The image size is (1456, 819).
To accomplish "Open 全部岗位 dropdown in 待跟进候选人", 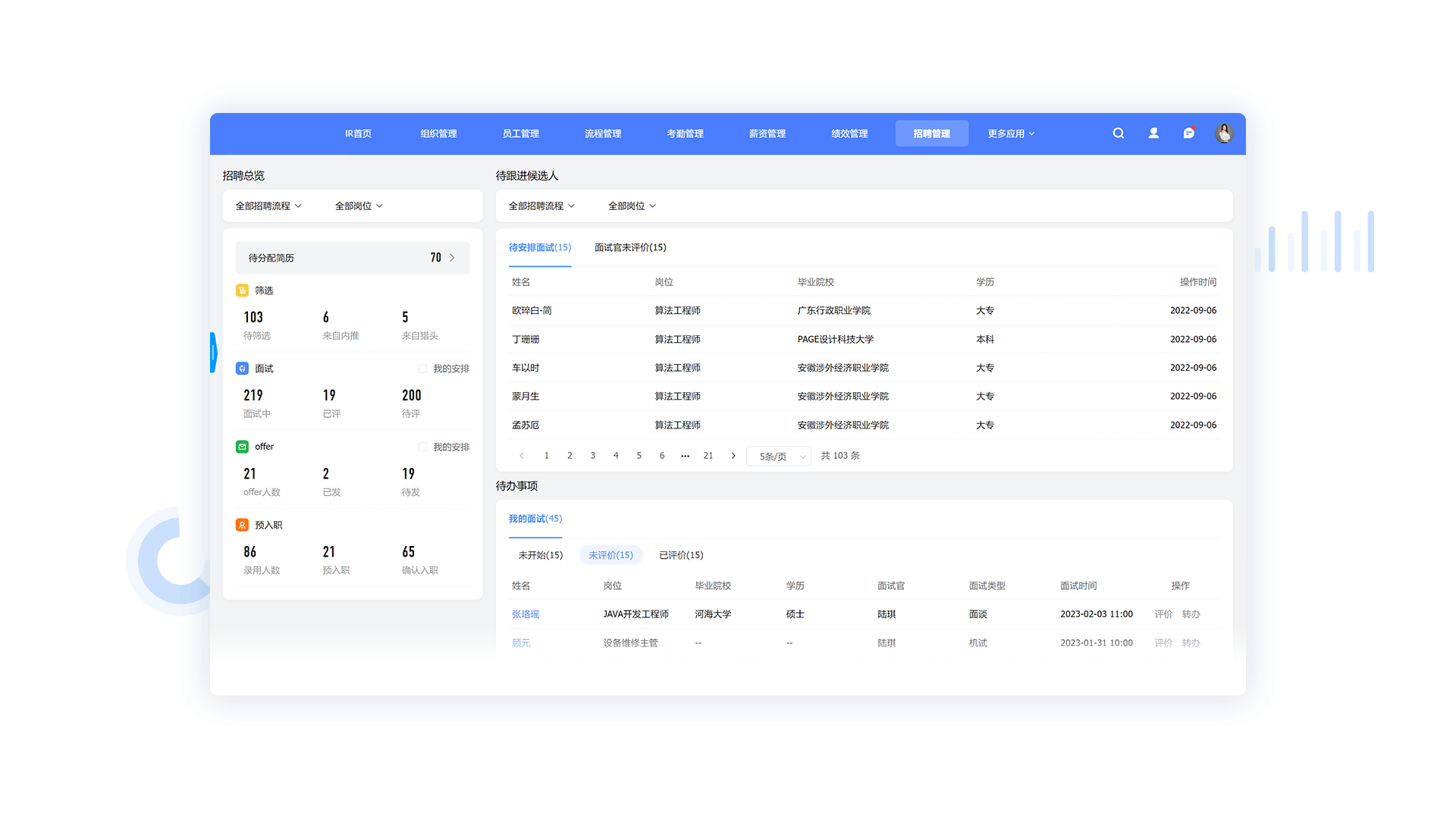I will [632, 206].
